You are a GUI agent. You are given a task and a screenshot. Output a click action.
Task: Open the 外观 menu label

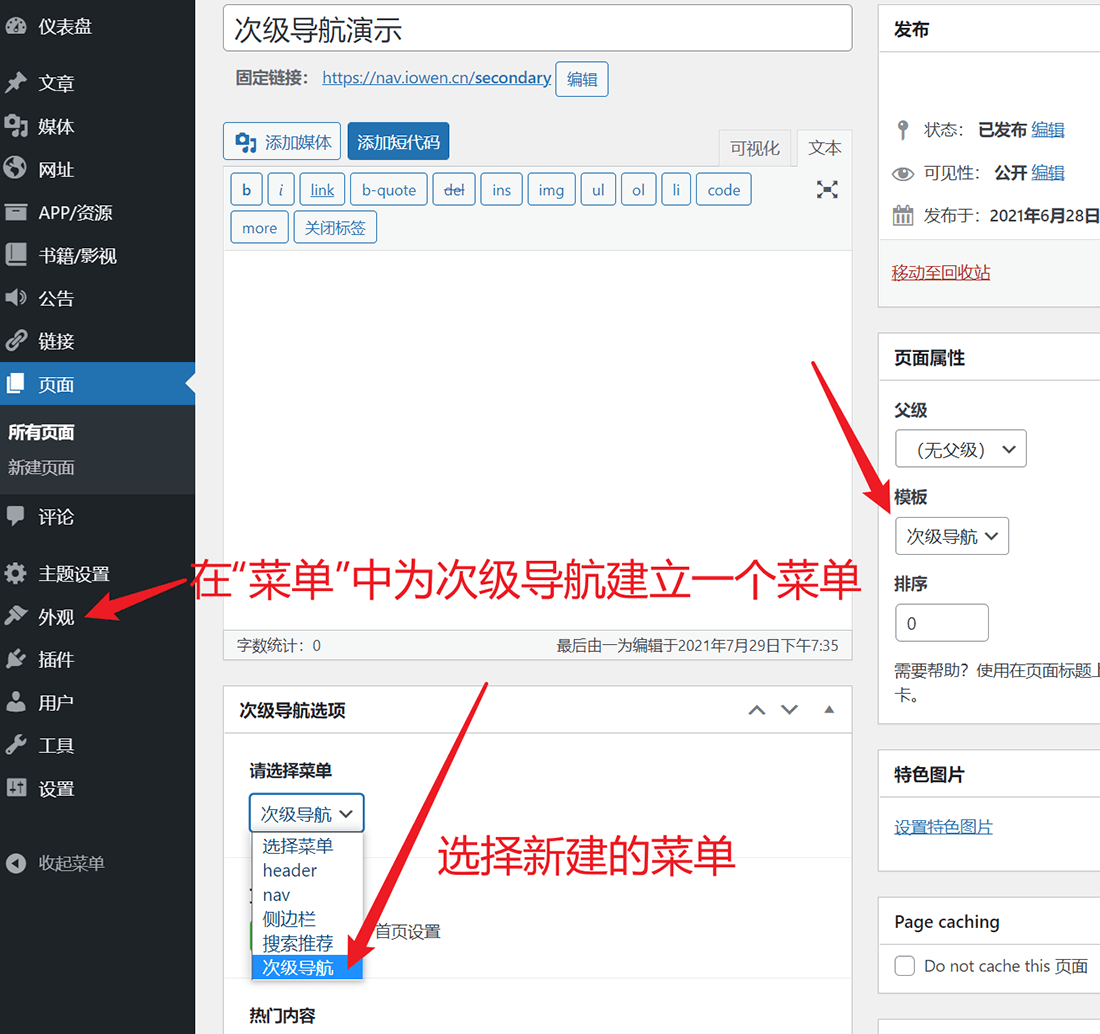click(x=56, y=617)
